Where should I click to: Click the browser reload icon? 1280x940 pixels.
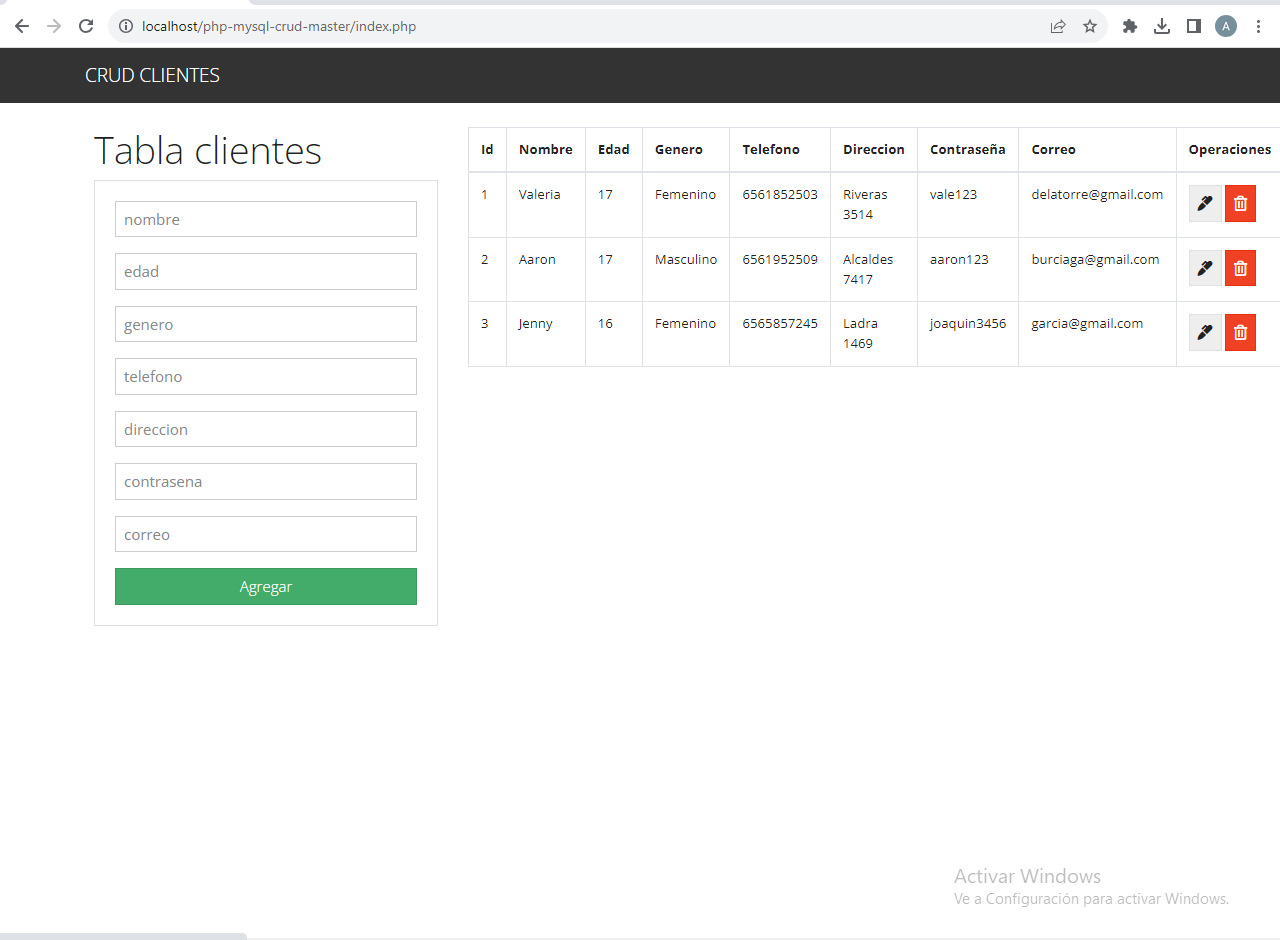(x=85, y=26)
